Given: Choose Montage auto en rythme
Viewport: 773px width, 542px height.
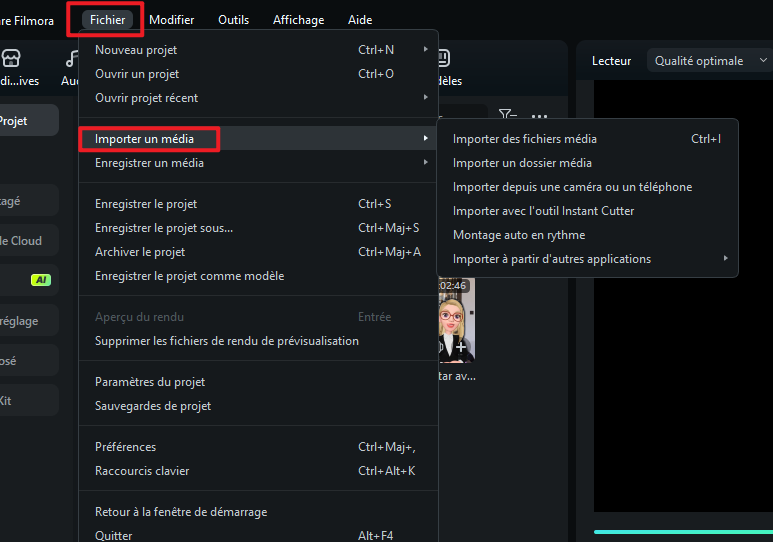Looking at the screenshot, I should pos(587,235).
